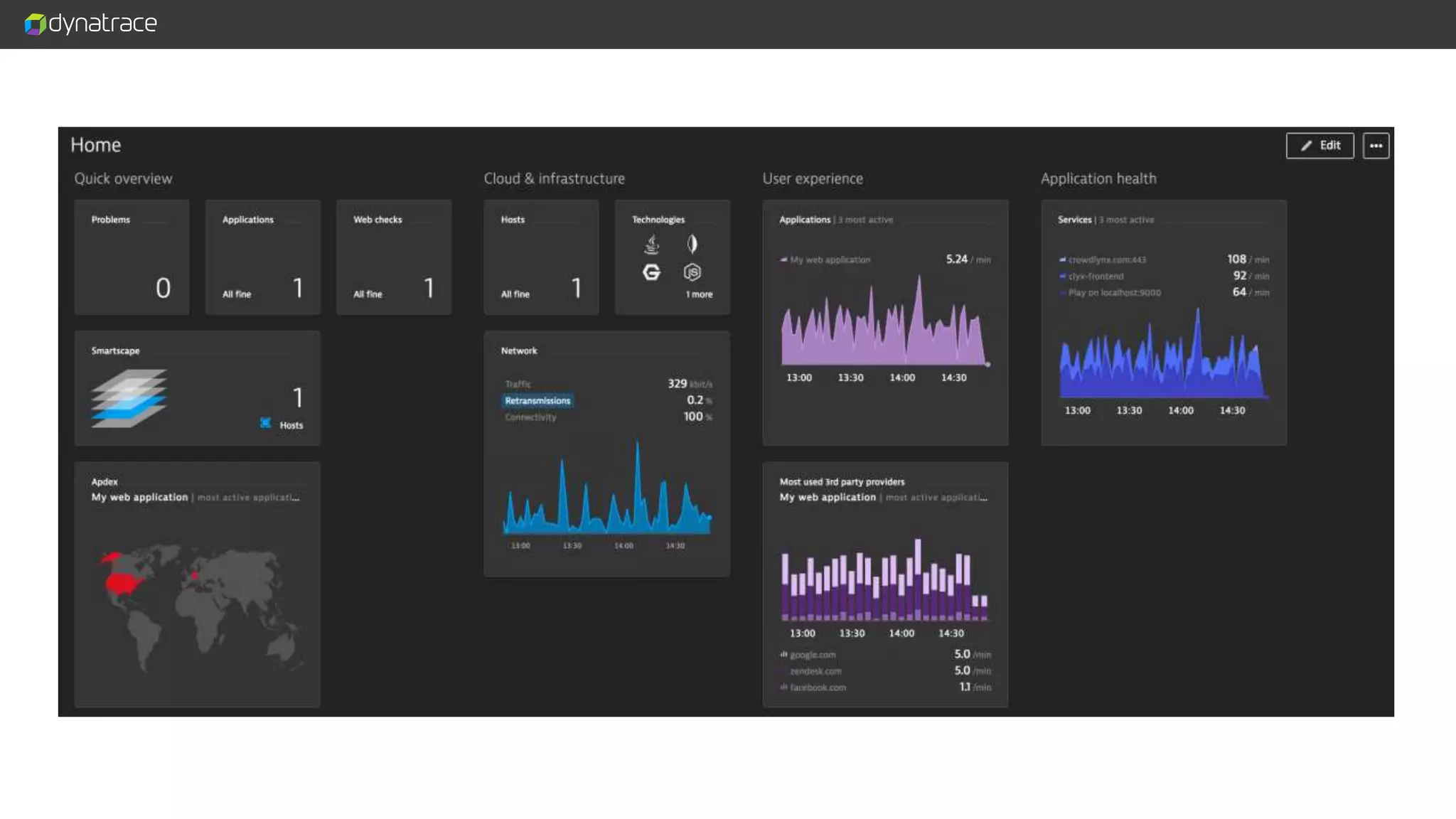This screenshot has height=819, width=1456.
Task: Select the Traffic metric in Network tile
Action: 518,384
